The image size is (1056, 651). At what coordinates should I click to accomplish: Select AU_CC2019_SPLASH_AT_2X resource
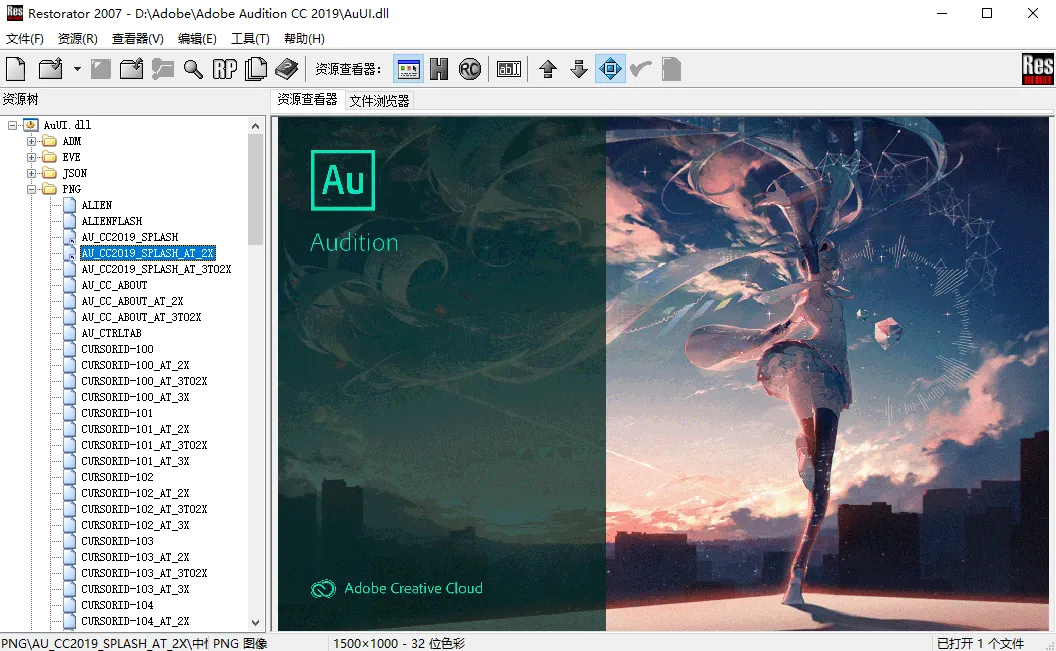coord(147,253)
